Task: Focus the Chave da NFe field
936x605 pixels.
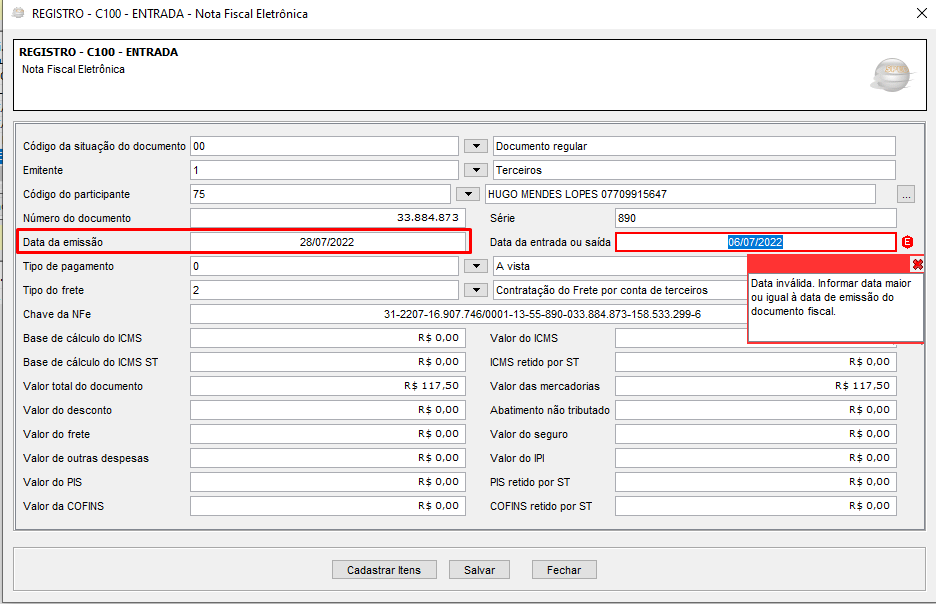Action: coord(469,314)
